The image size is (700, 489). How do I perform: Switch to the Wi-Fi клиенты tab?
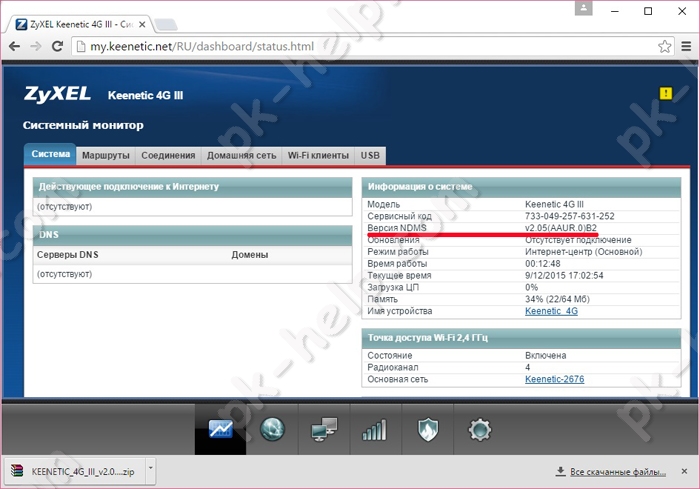318,155
